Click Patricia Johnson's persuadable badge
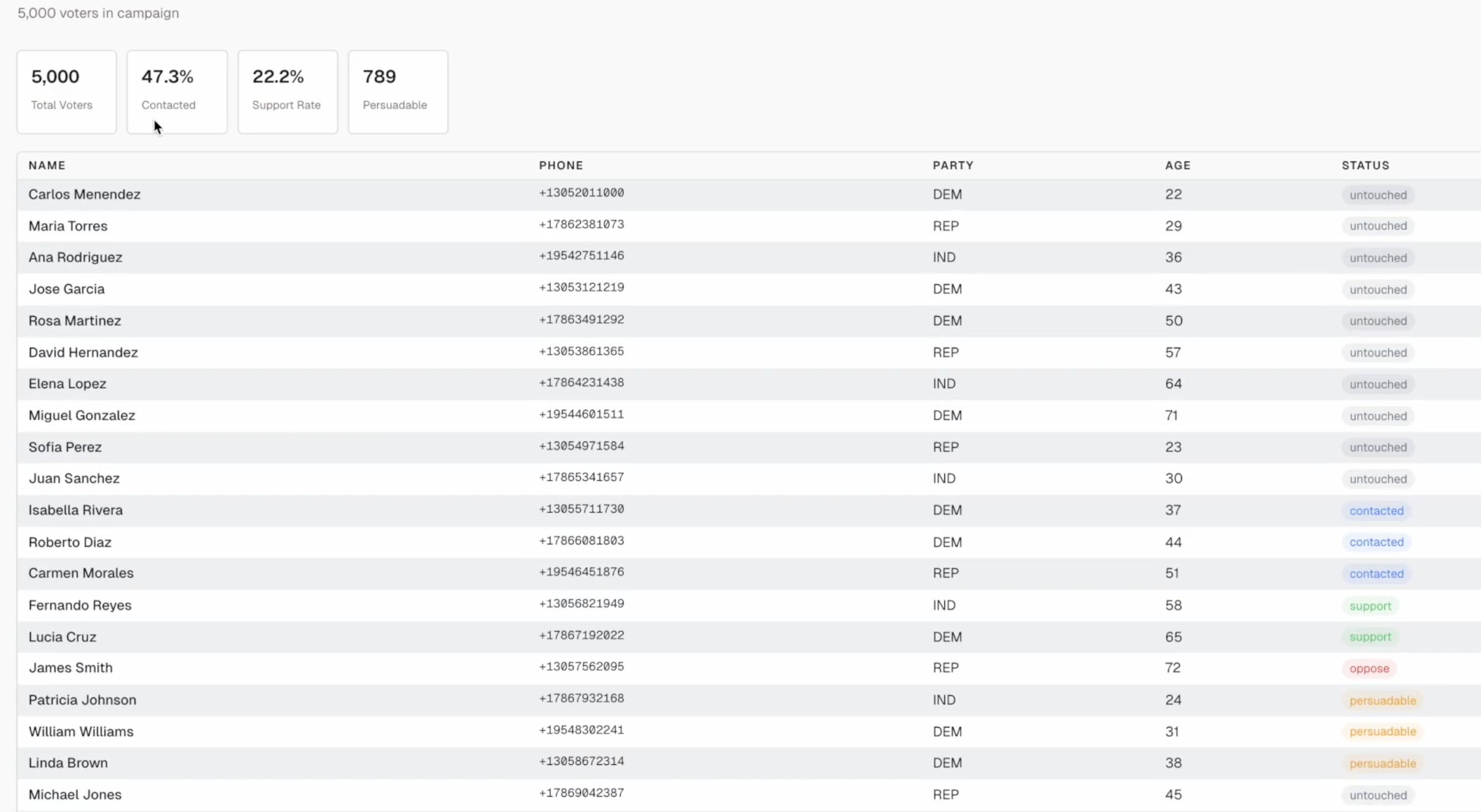 tap(1382, 701)
